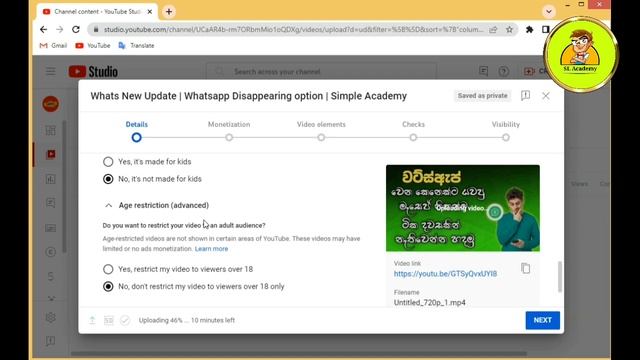Click the channel avatar in the sidebar
Image resolution: width=640 pixels, height=360 pixels.
point(51,104)
